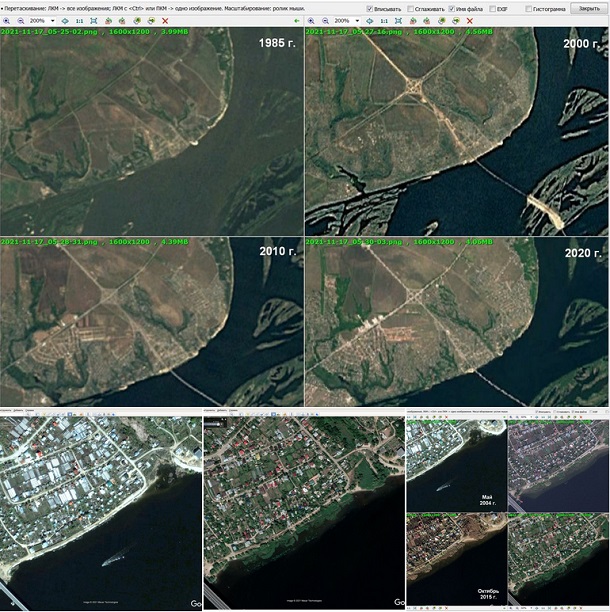The width and height of the screenshot is (610, 612).
Task: Select the 2010 satellite image pane
Action: [x=152, y=322]
